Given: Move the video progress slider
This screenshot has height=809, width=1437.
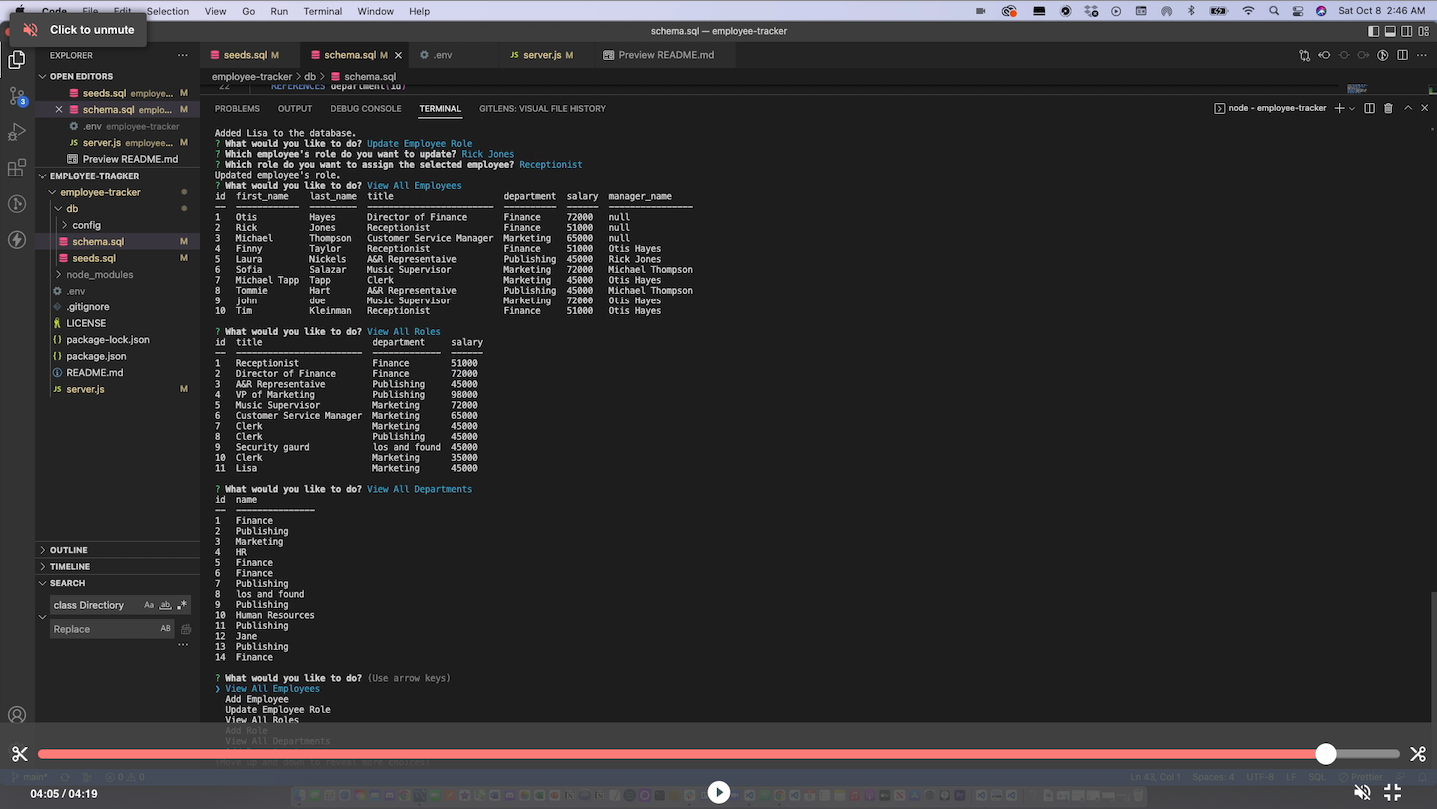Looking at the screenshot, I should pyautogui.click(x=1326, y=753).
